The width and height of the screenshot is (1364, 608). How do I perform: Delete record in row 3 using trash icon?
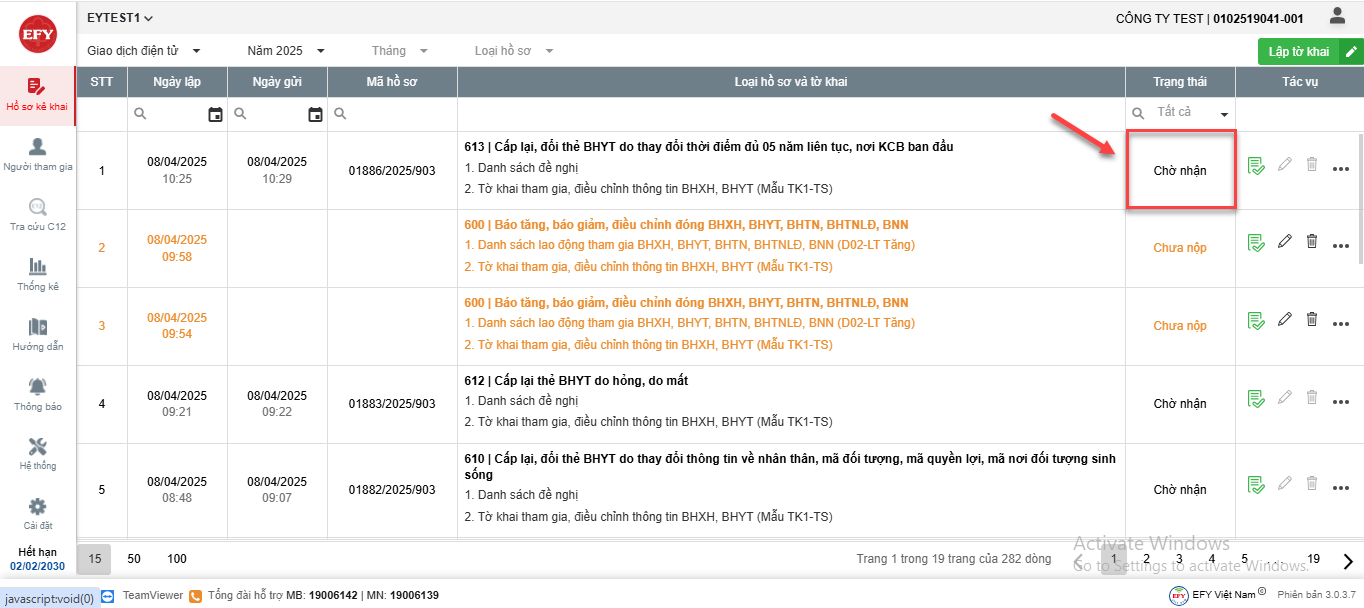(1312, 319)
